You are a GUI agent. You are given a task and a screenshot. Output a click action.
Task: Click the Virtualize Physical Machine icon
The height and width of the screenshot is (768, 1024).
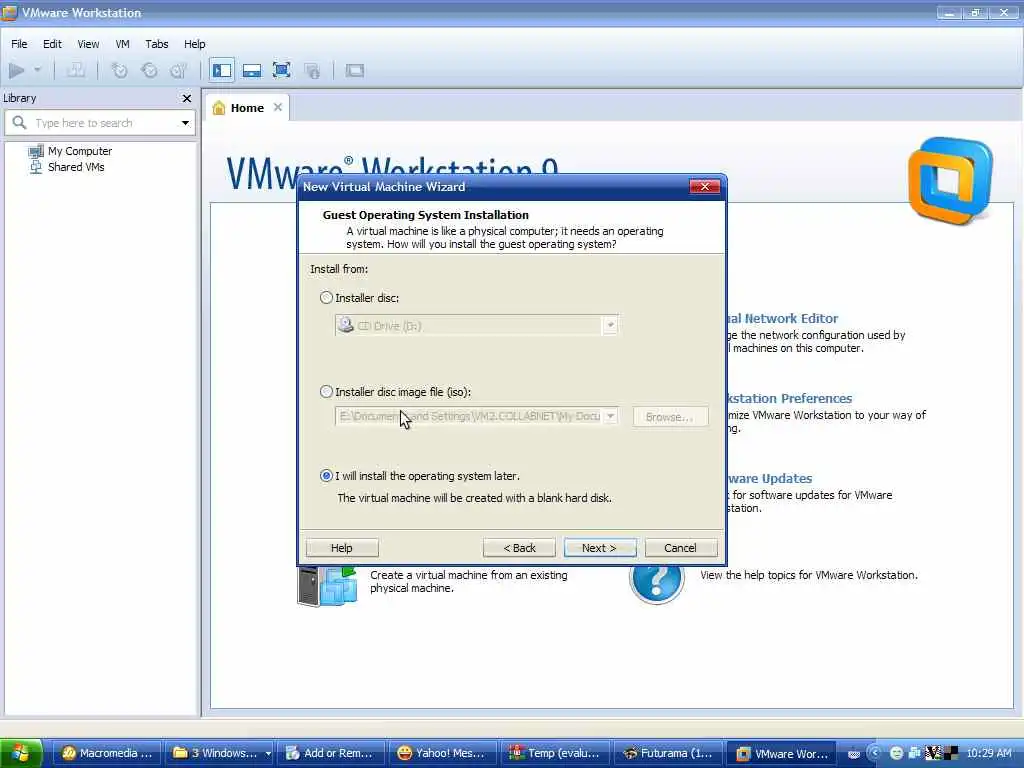[x=327, y=586]
